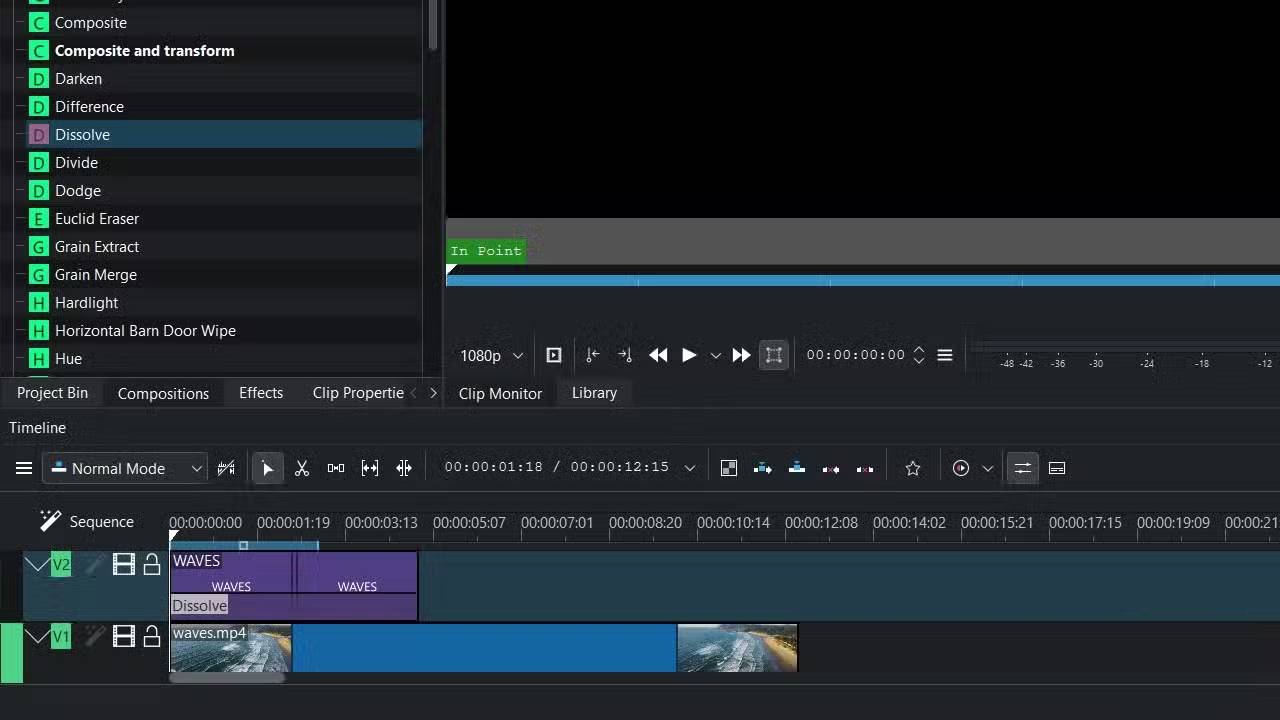Open the play options dropdown arrow
1280x720 pixels.
tap(715, 355)
